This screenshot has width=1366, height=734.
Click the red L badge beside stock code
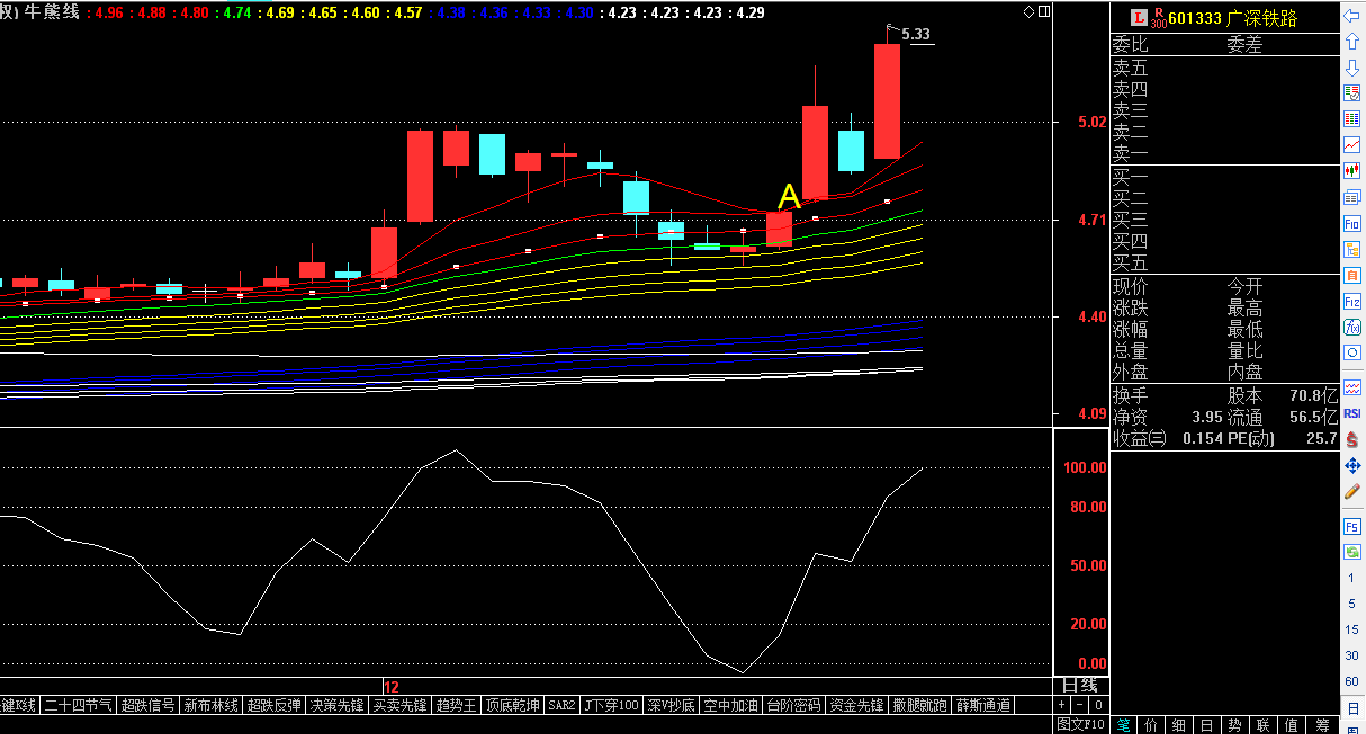(x=1138, y=17)
